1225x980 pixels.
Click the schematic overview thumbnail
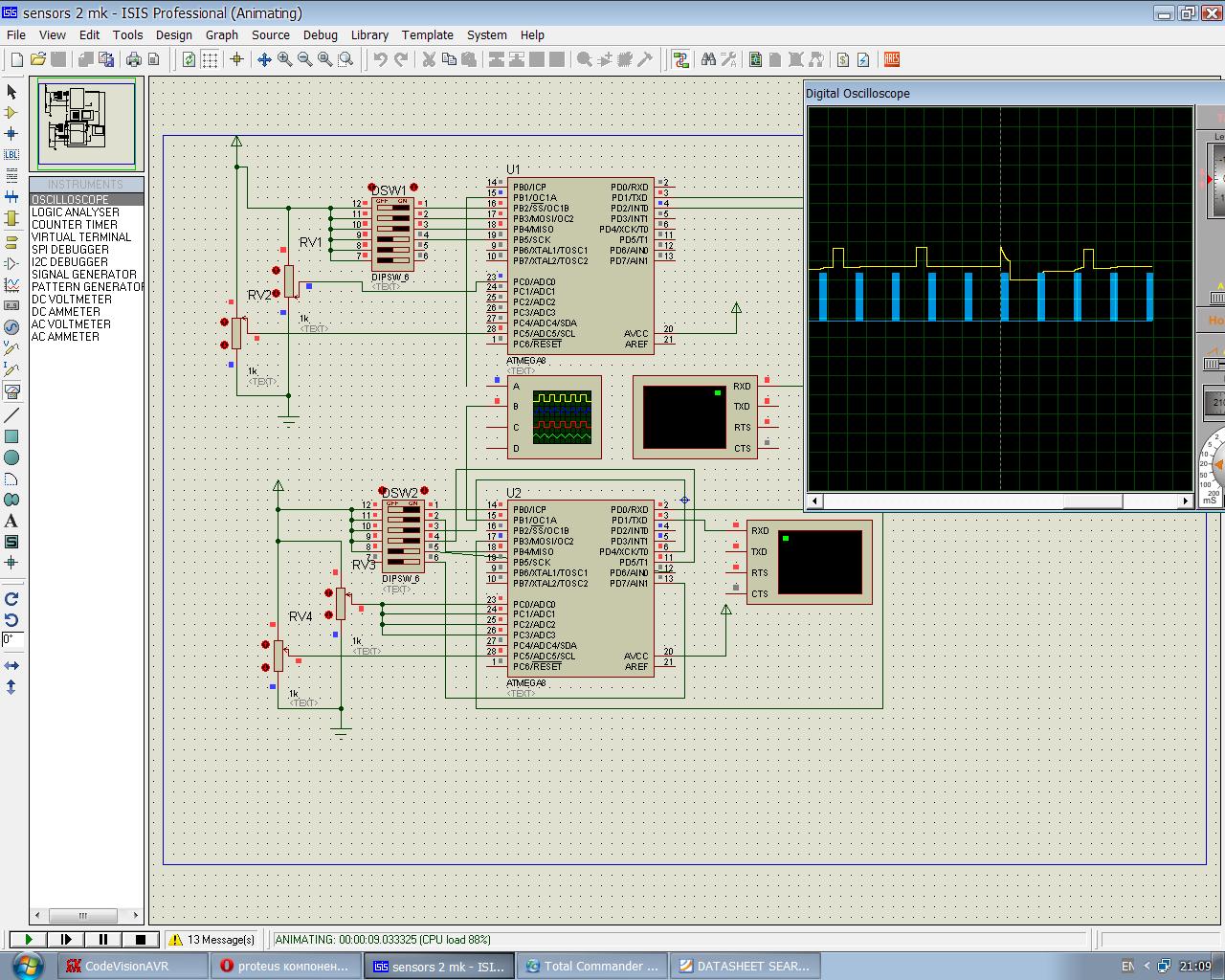(x=86, y=123)
